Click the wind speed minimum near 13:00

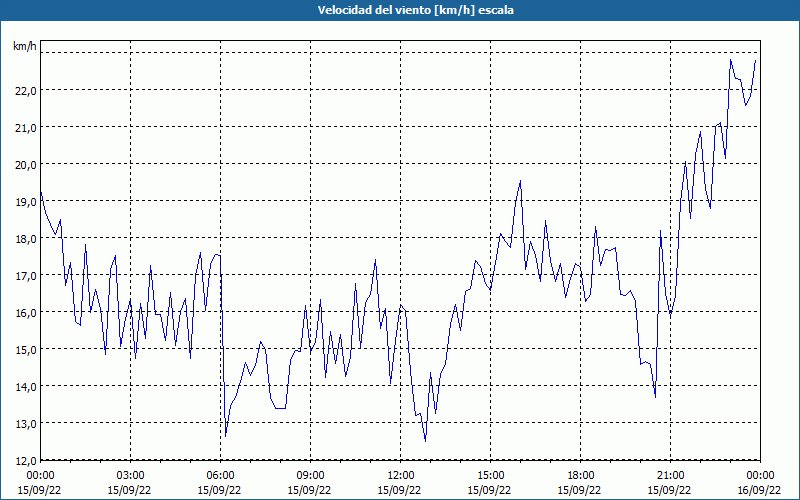(426, 441)
